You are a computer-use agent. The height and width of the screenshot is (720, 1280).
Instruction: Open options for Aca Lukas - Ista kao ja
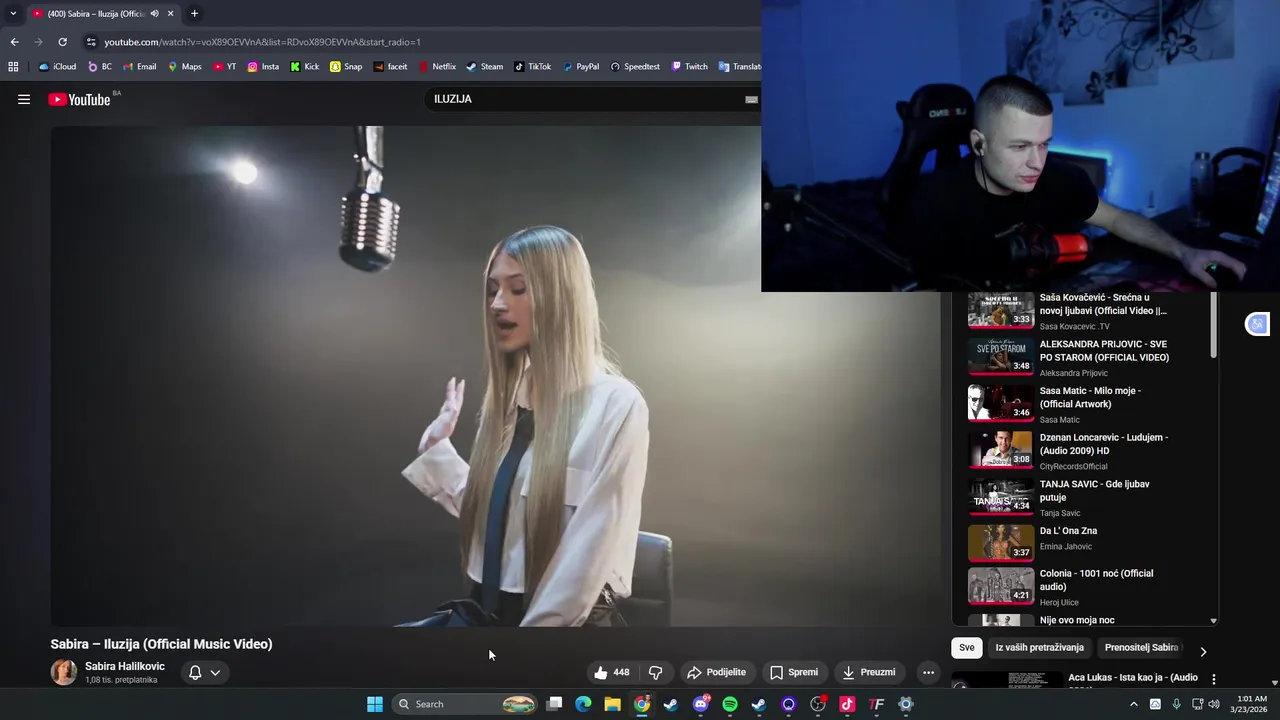pos(1214,679)
